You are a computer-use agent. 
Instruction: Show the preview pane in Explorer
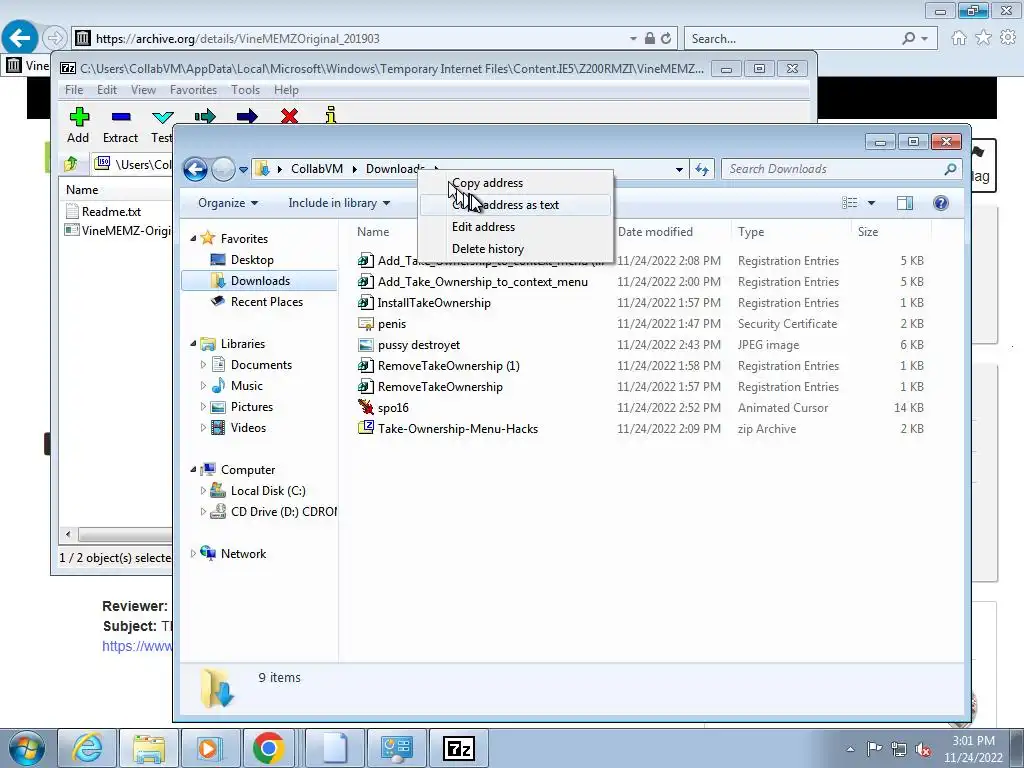click(x=904, y=203)
